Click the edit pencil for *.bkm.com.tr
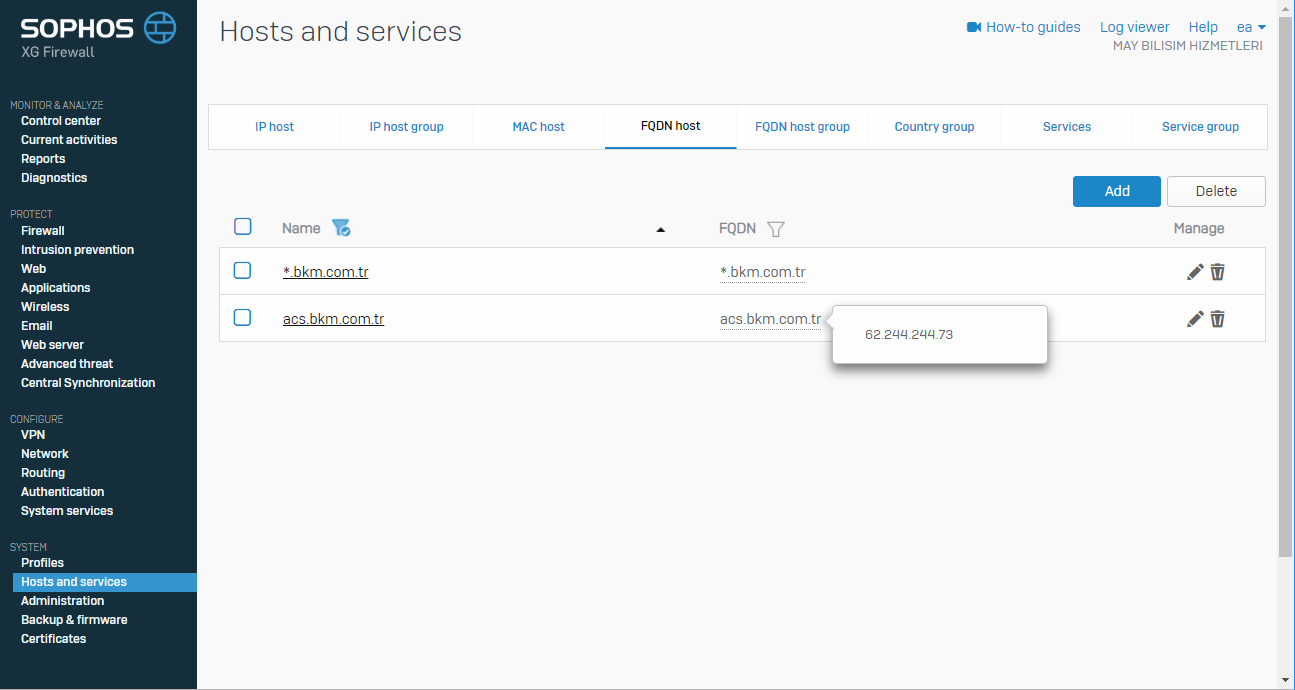This screenshot has width=1295, height=690. pyautogui.click(x=1195, y=272)
